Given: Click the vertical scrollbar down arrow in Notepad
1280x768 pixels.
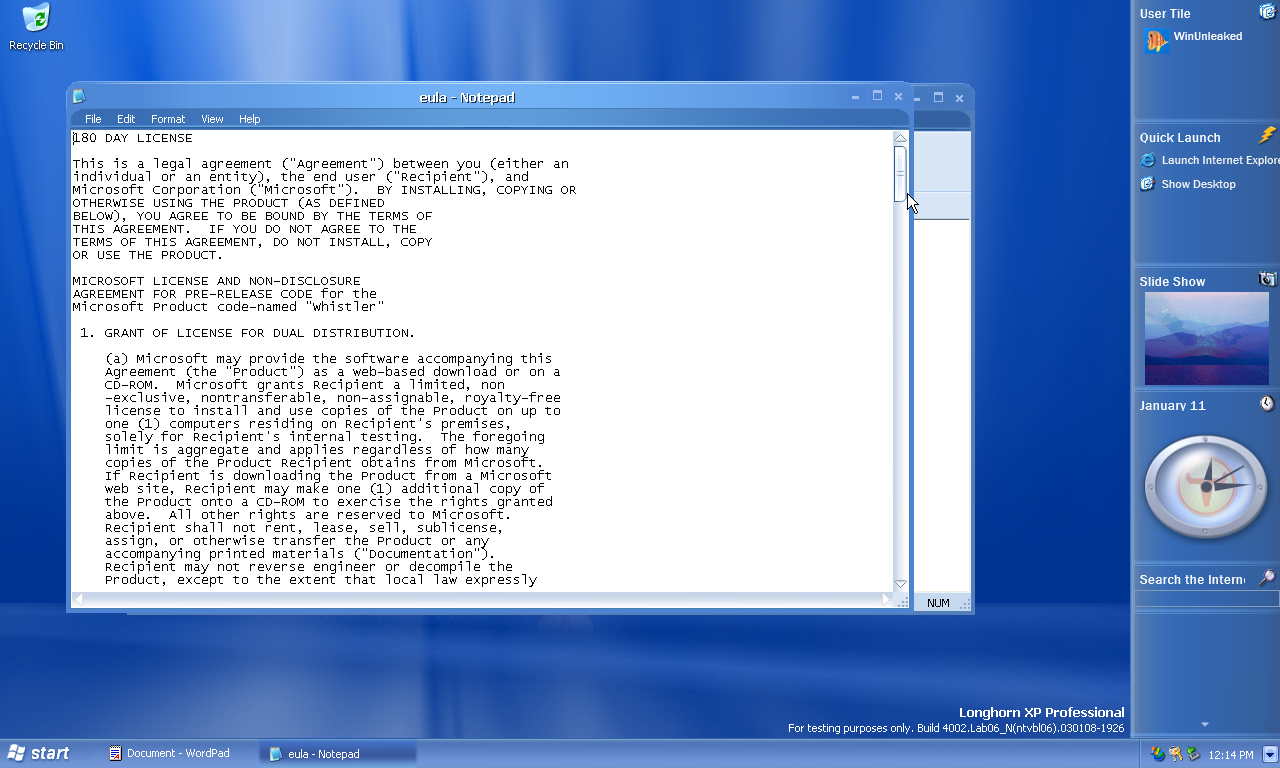Looking at the screenshot, I should (x=900, y=584).
